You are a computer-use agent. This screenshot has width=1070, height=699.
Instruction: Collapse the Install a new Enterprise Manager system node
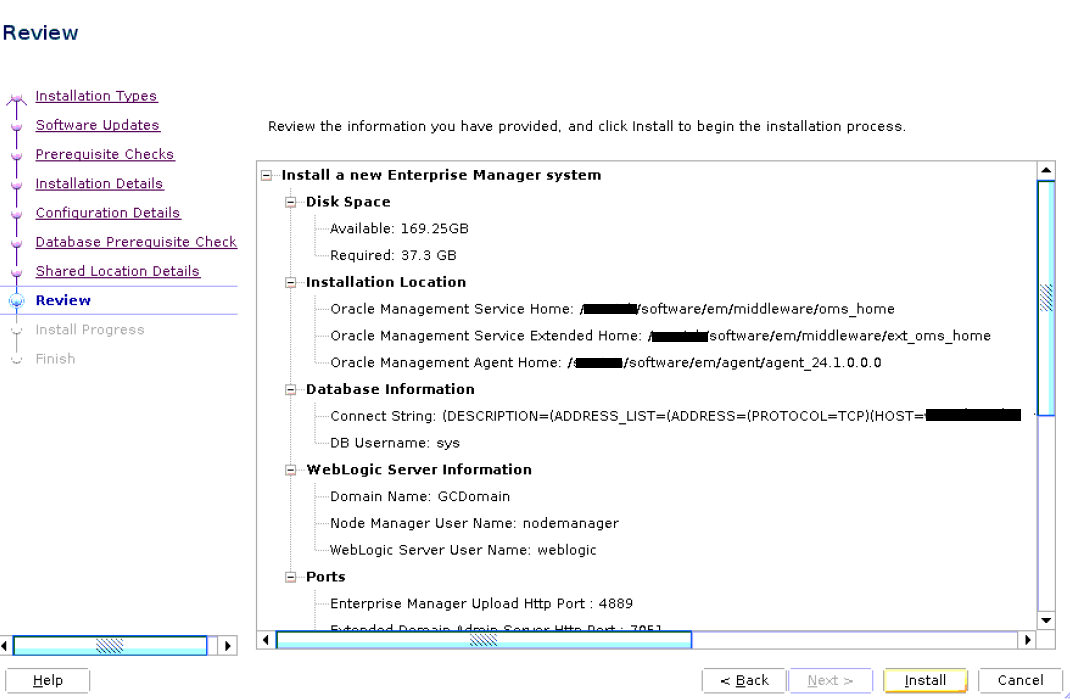pos(267,175)
